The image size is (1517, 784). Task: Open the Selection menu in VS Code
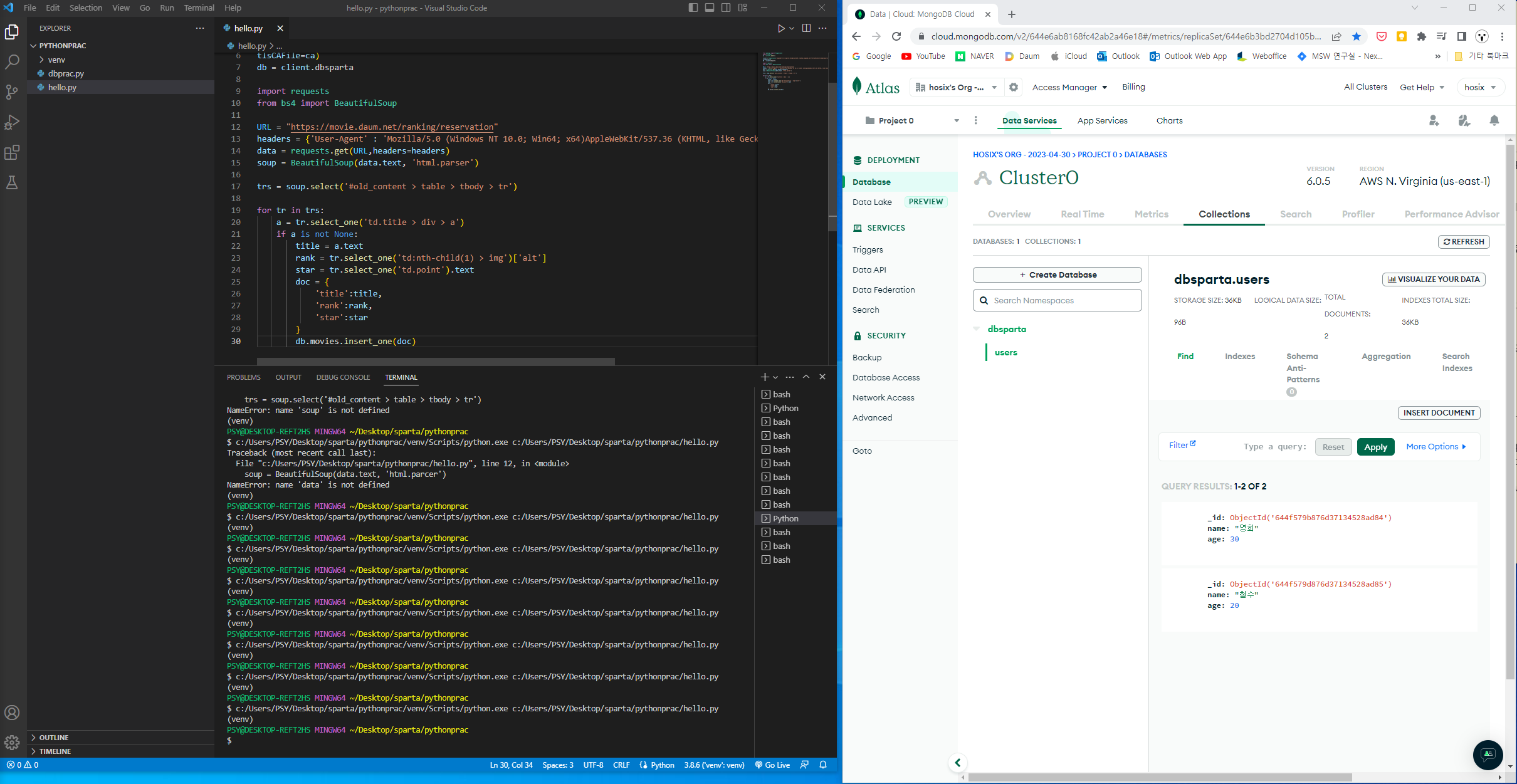(86, 8)
